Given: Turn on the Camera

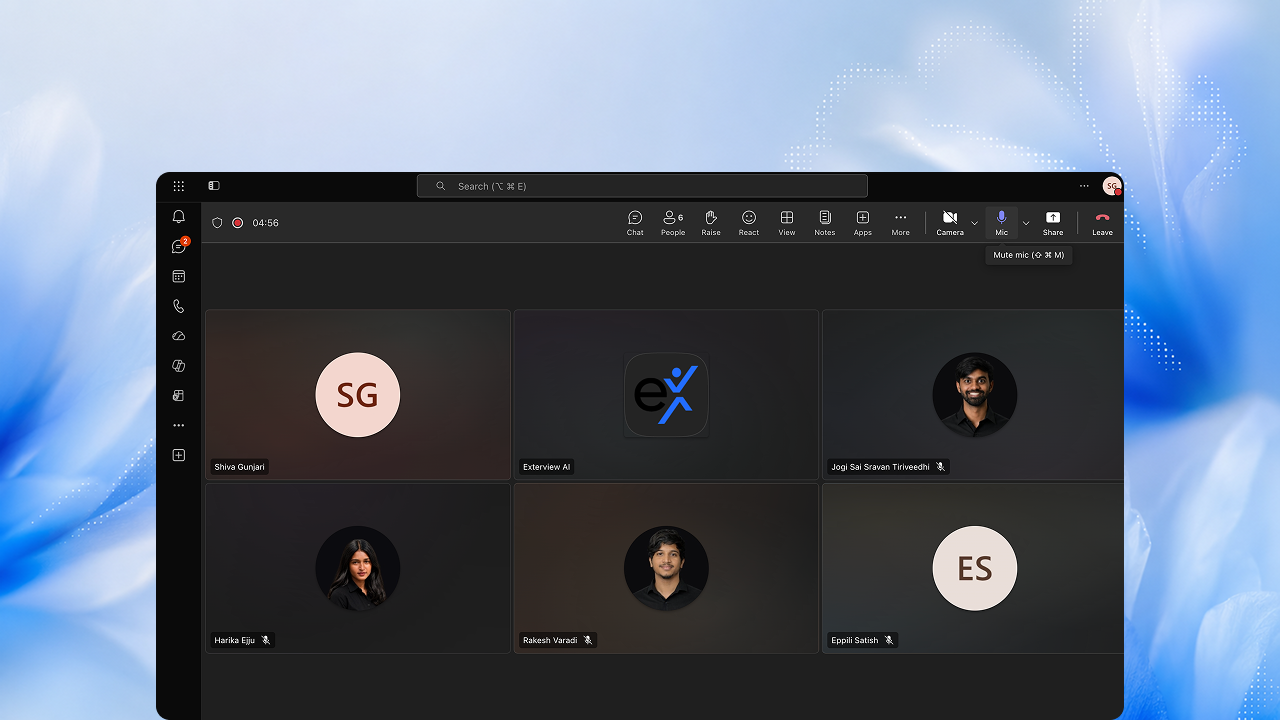Looking at the screenshot, I should click(x=950, y=223).
